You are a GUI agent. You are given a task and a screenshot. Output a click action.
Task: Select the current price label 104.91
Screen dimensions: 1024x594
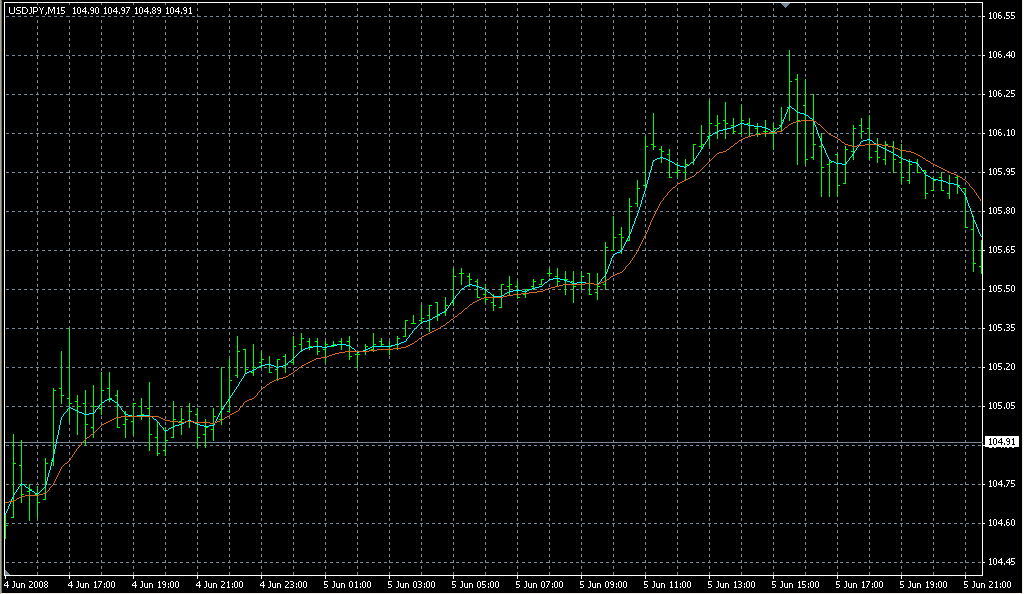[x=1001, y=443]
